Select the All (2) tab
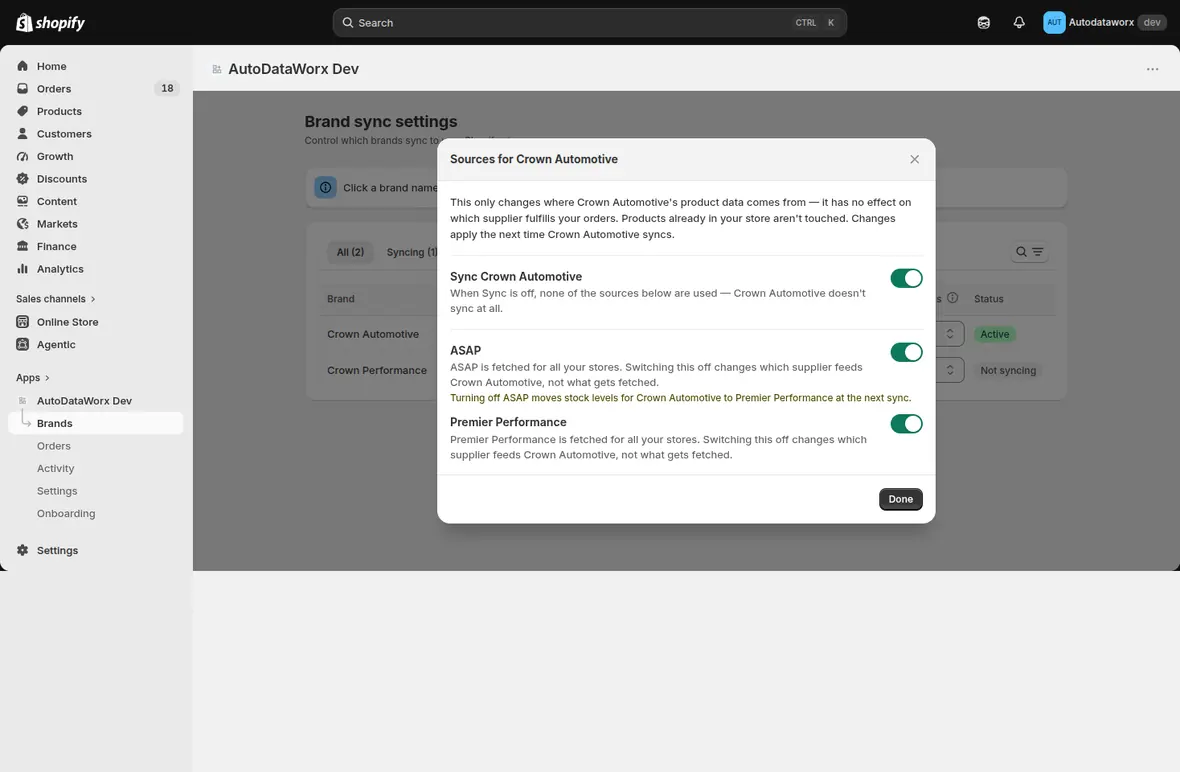1180x772 pixels. [x=350, y=252]
